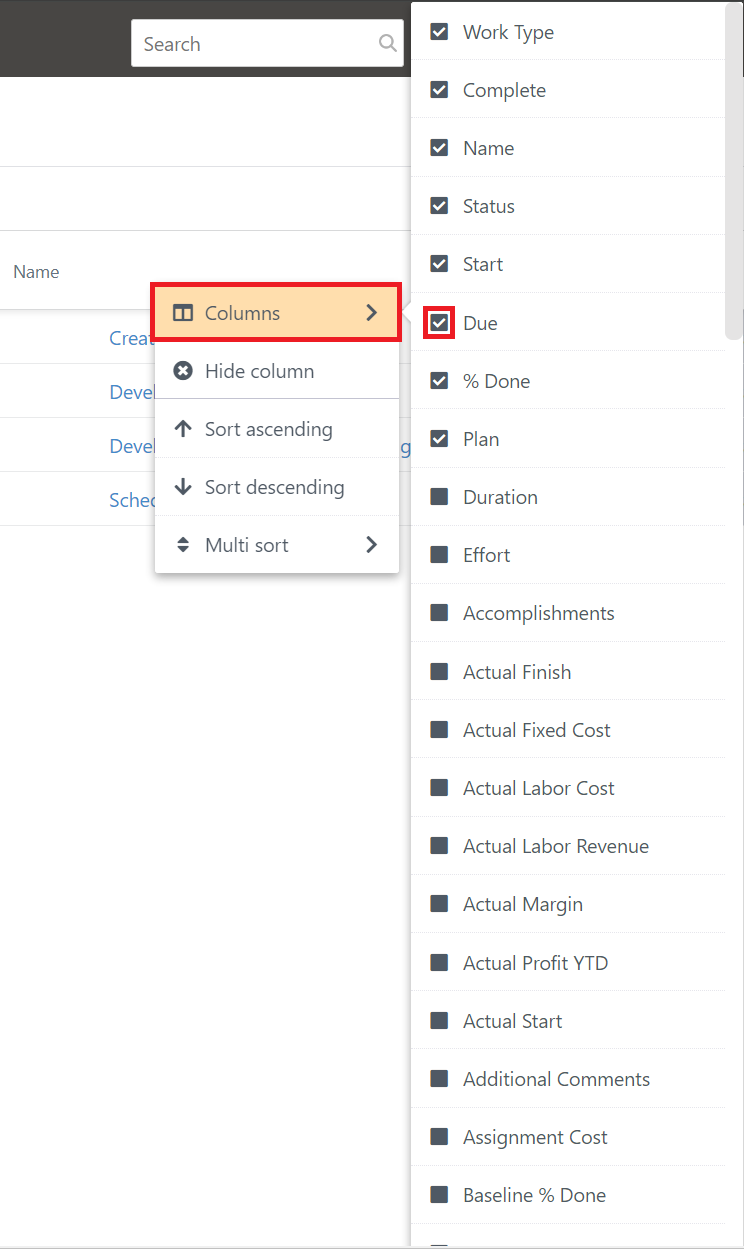The image size is (744, 1249).
Task: Check the Actual Start checkbox
Action: click(x=439, y=1021)
